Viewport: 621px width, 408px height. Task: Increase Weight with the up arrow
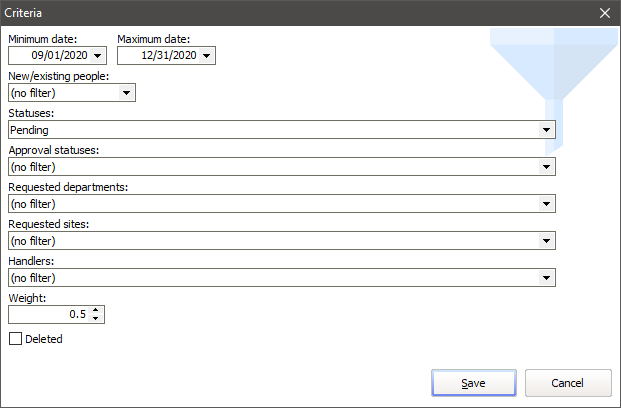pos(95,310)
